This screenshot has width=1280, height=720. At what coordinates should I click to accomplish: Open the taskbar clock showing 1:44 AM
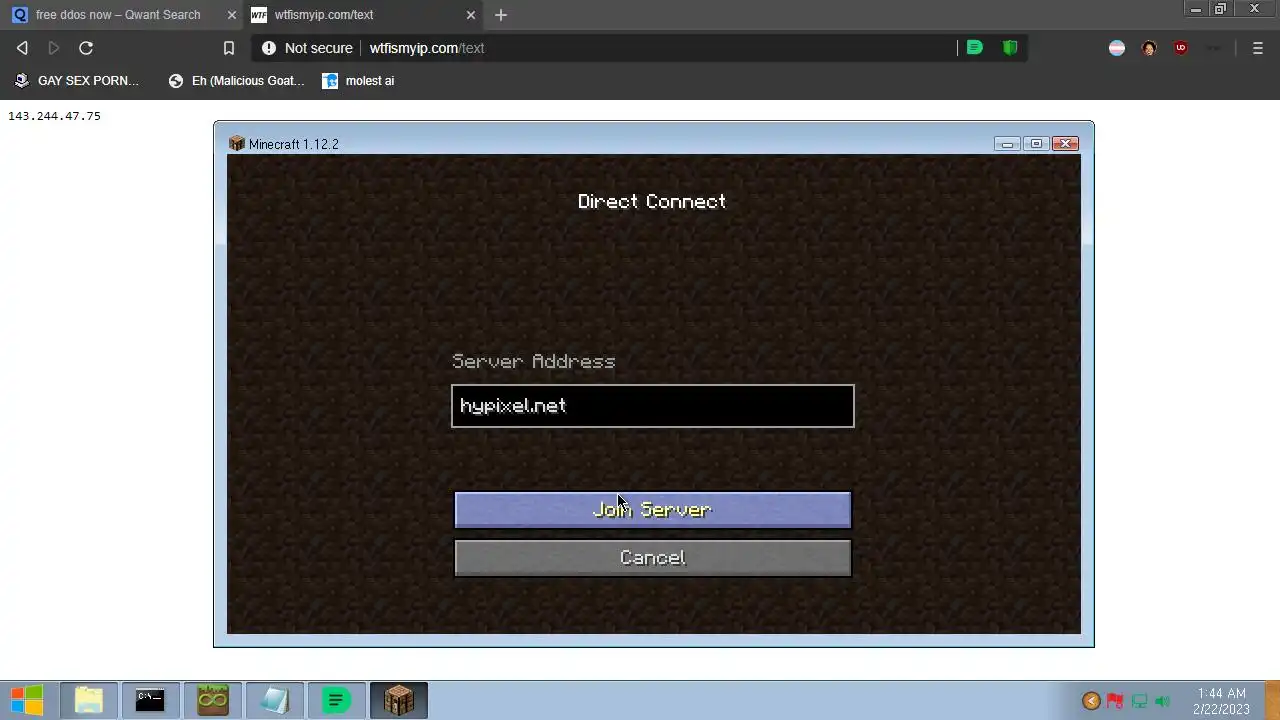[1221, 701]
